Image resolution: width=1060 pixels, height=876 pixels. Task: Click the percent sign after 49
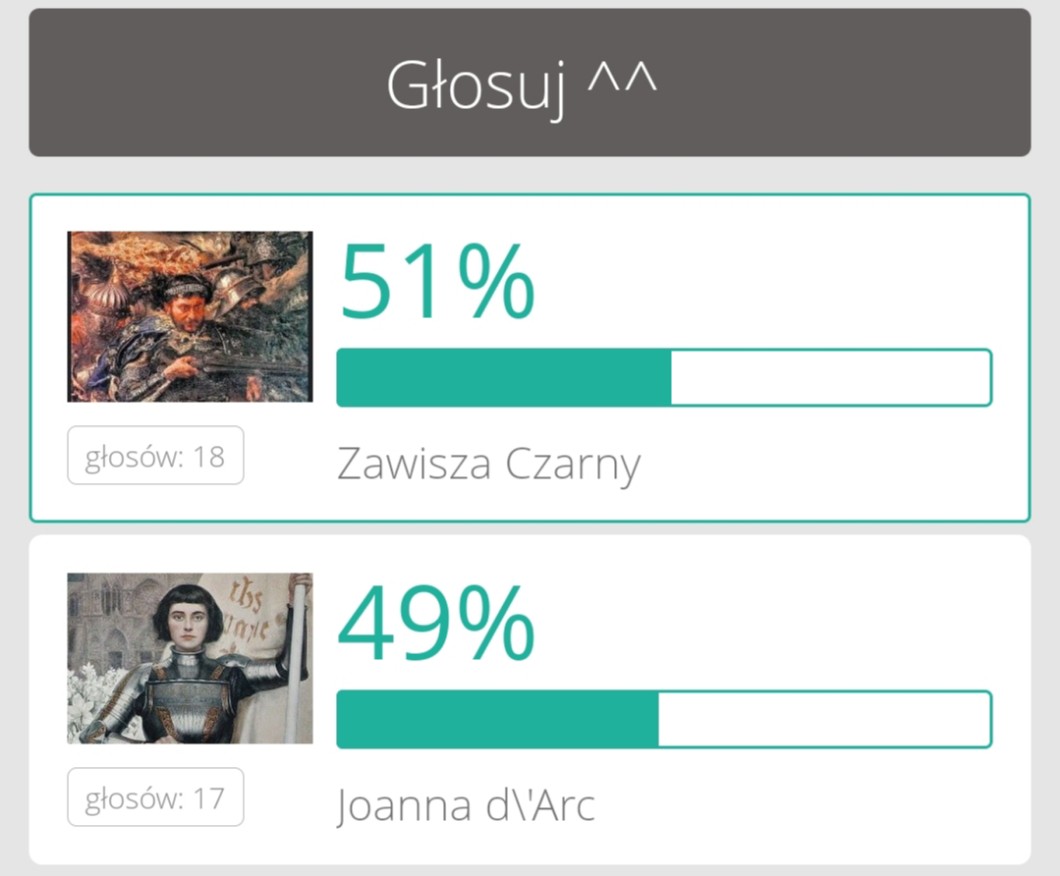496,625
